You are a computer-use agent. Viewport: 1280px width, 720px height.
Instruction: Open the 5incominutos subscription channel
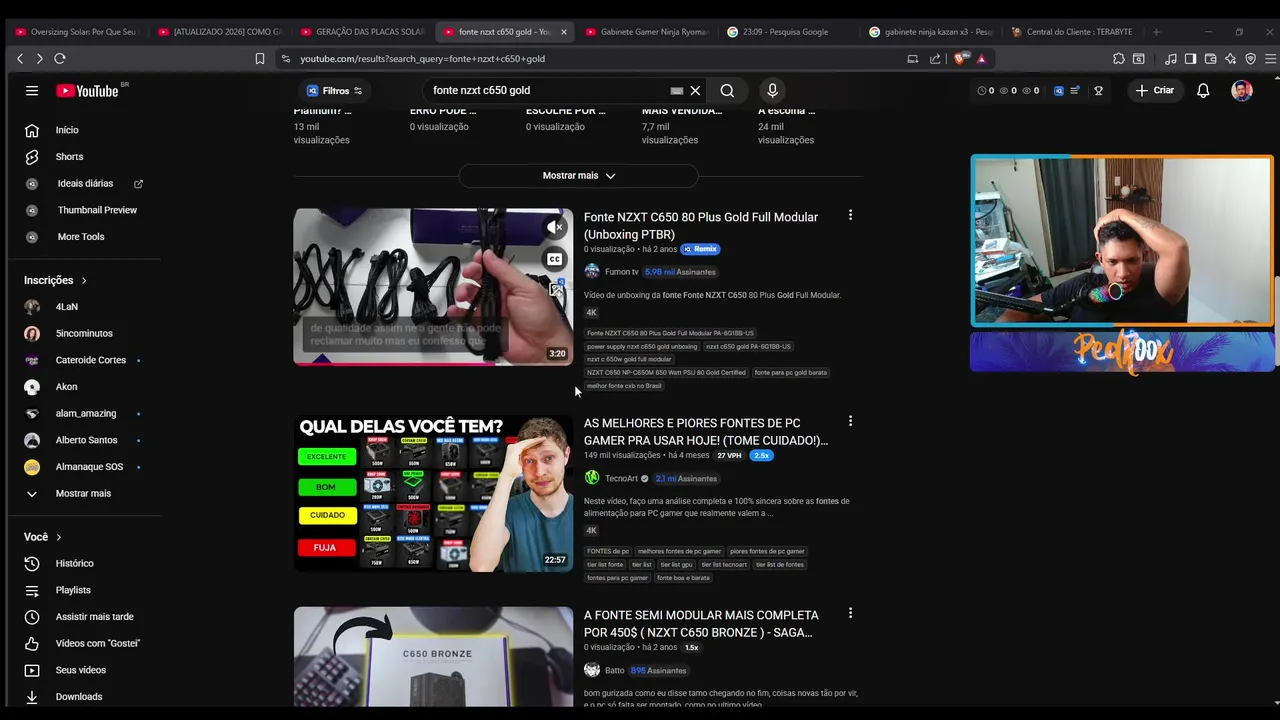(x=85, y=333)
